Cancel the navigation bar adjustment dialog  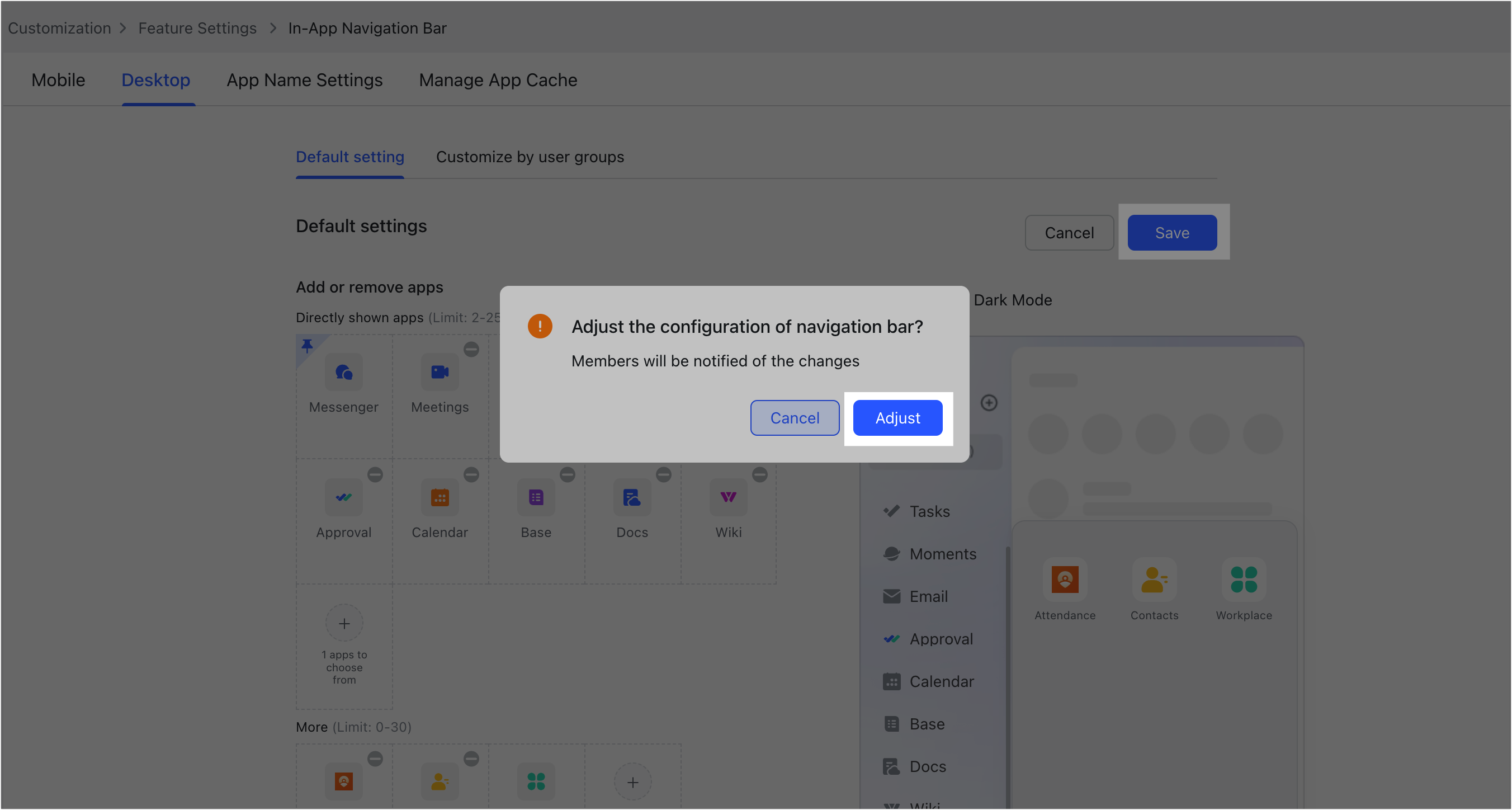[x=795, y=418]
